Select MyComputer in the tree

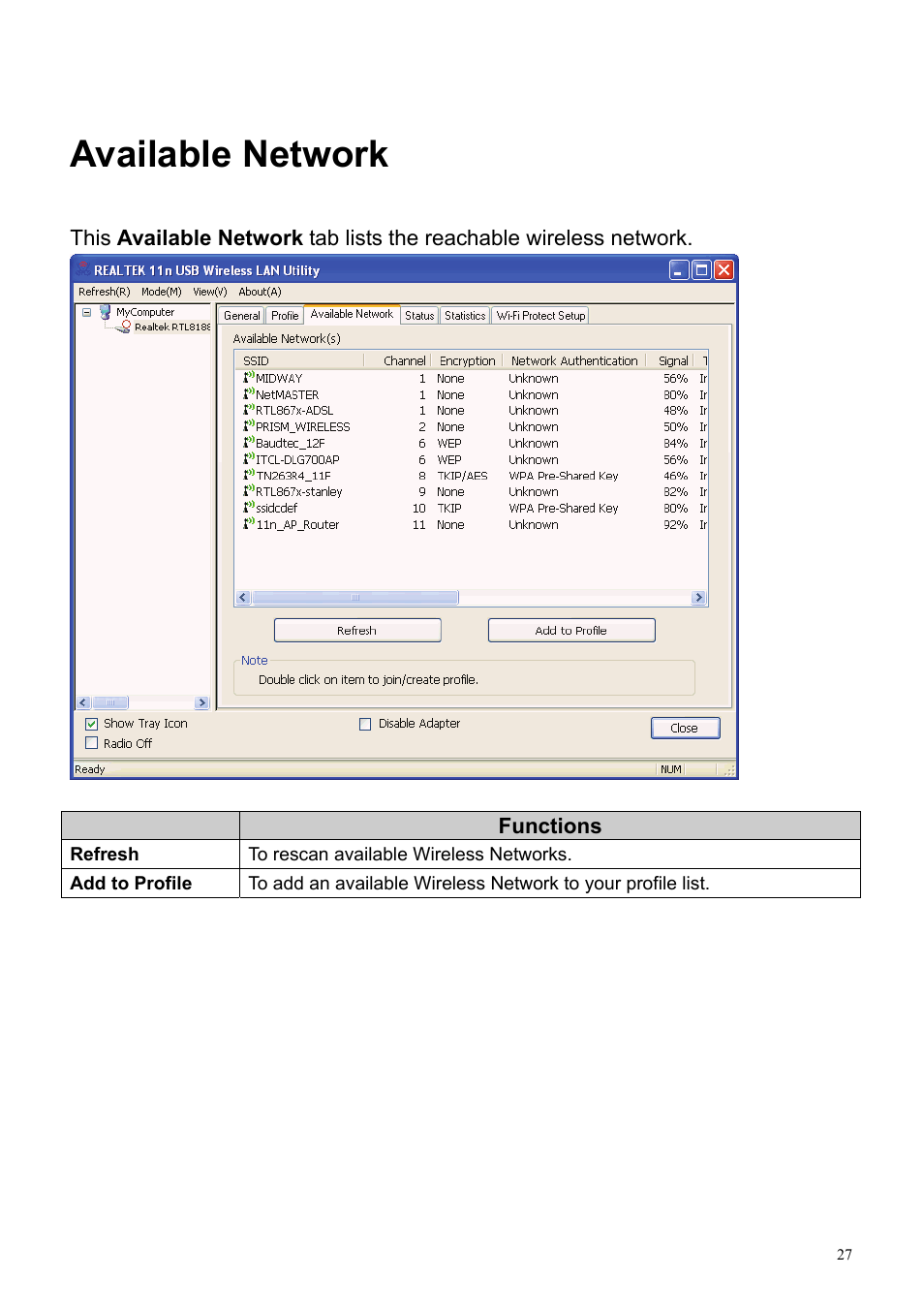145,312
